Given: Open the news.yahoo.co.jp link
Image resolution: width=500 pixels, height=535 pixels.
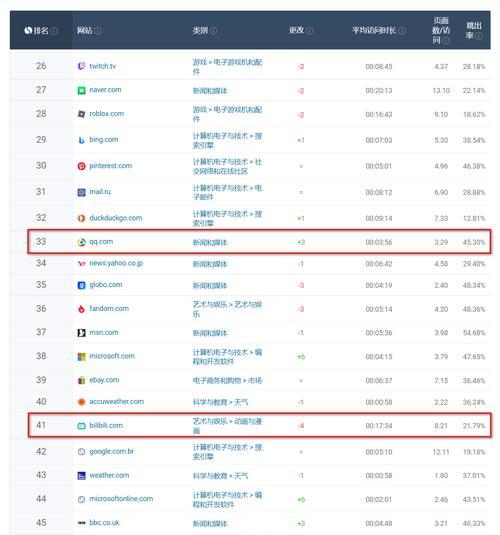Looking at the screenshot, I should point(116,263).
